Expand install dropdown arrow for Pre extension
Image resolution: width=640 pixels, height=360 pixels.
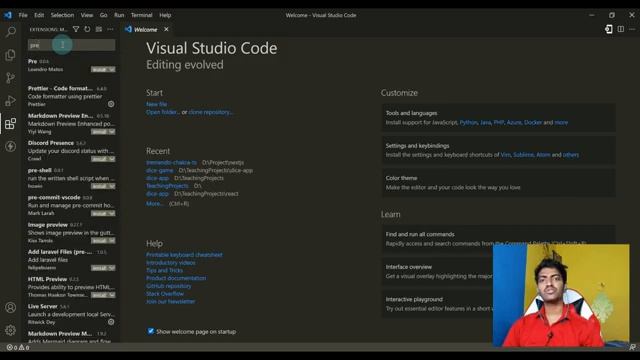112,69
